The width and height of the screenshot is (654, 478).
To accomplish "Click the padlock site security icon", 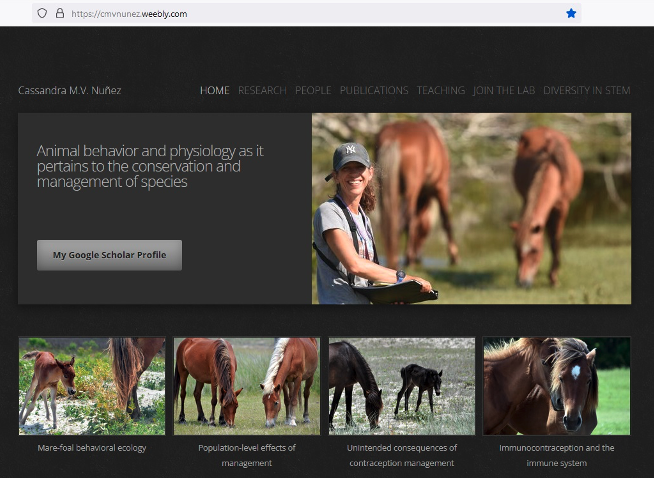I will (x=60, y=13).
